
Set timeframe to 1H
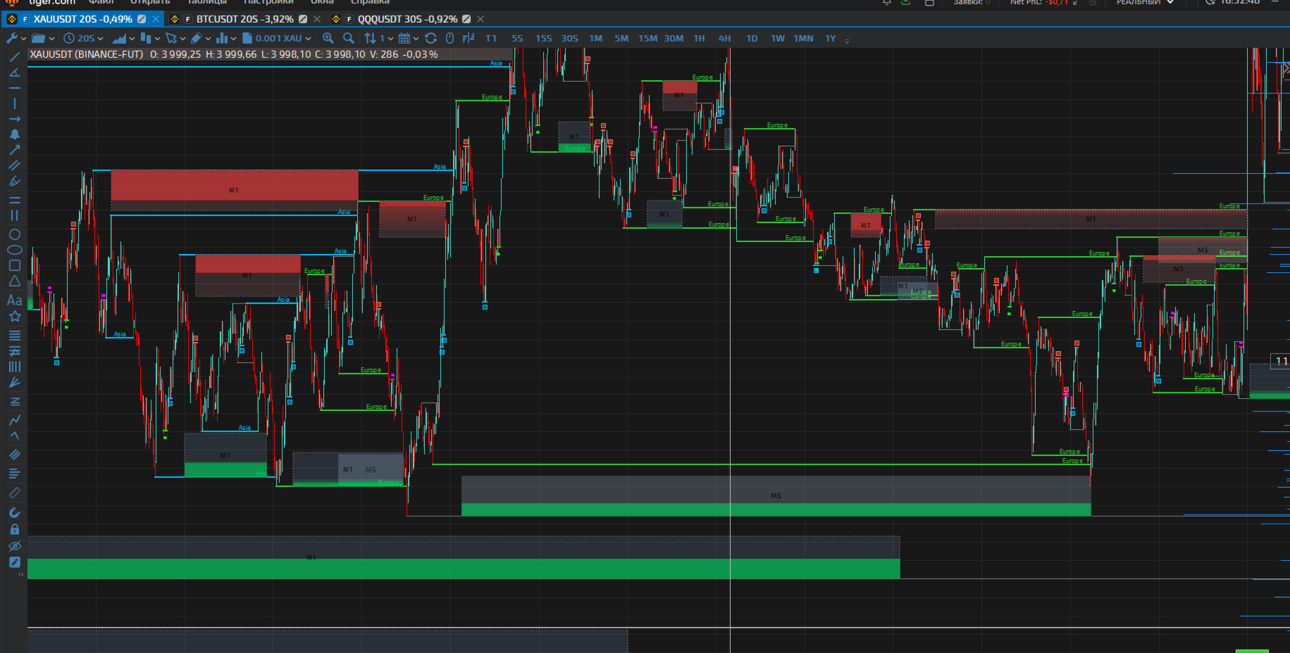[699, 38]
